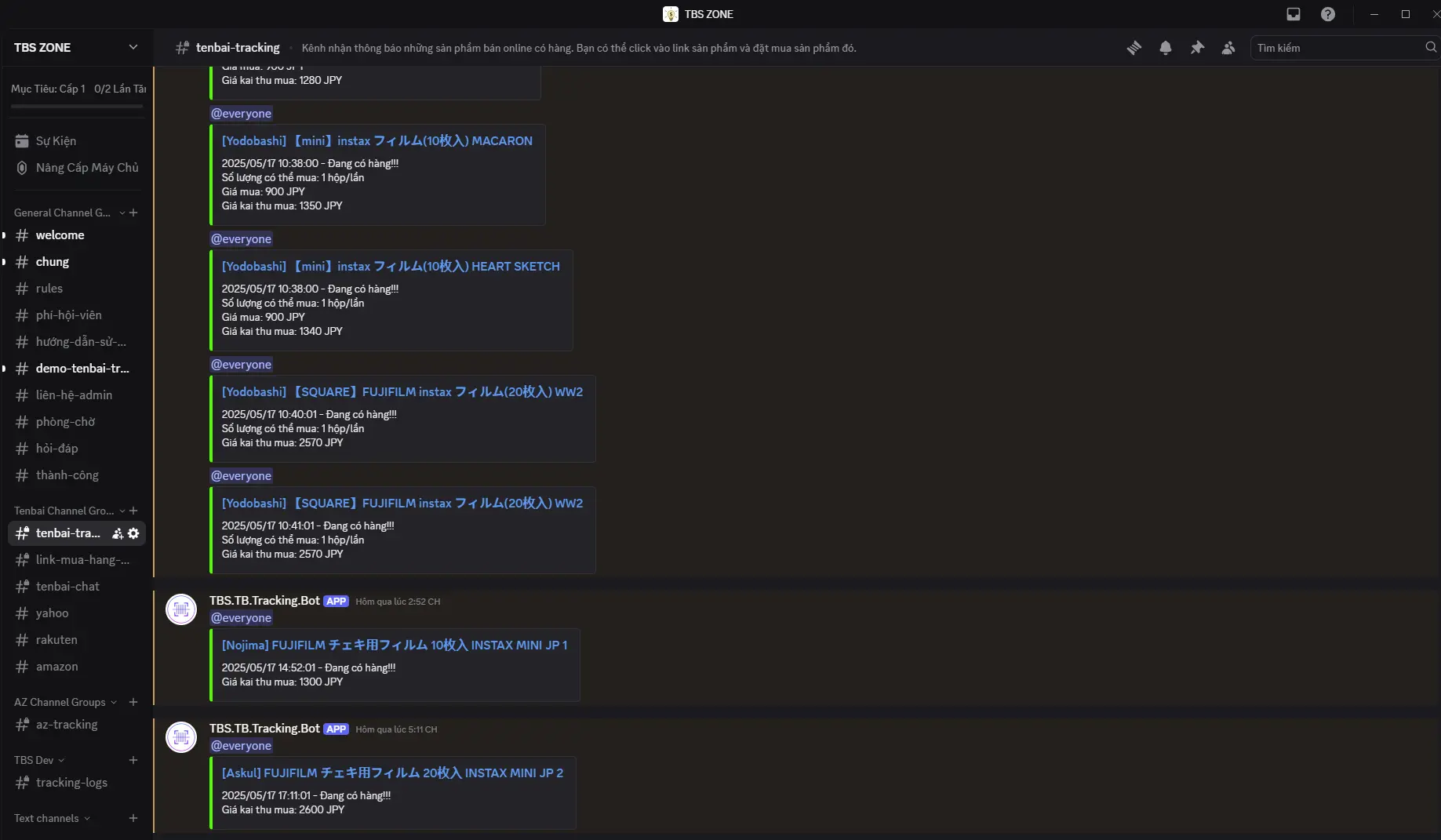Click Tracking Bot avatar on Askul message
This screenshot has width=1441, height=840.
point(181,737)
